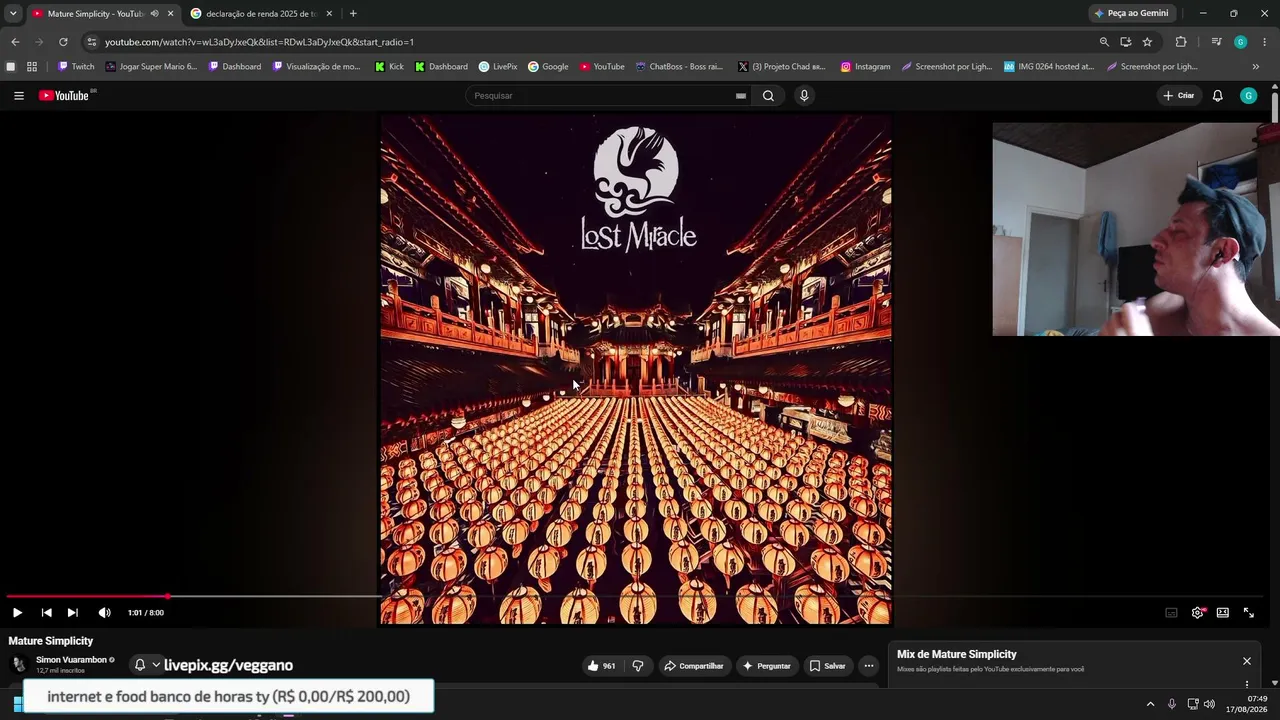The height and width of the screenshot is (720, 1280).
Task: Go back in browser history
Action: tap(15, 42)
